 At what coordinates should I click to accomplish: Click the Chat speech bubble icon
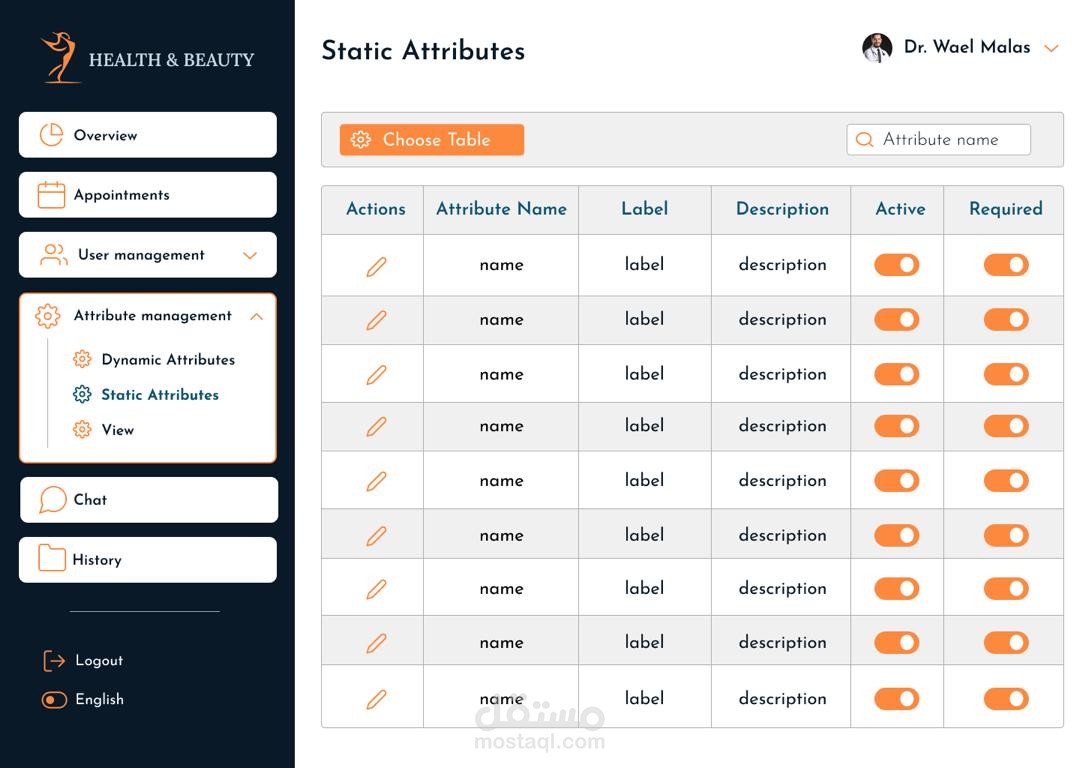(x=53, y=500)
